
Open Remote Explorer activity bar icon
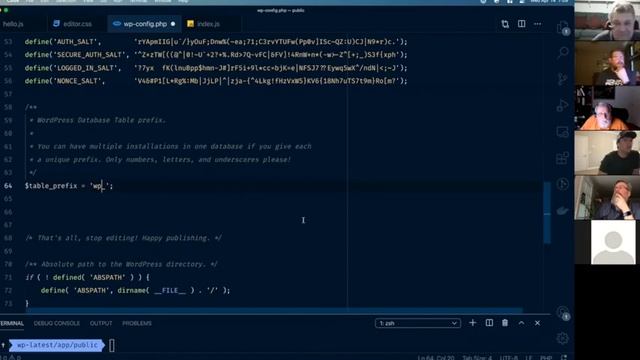coord(562,132)
